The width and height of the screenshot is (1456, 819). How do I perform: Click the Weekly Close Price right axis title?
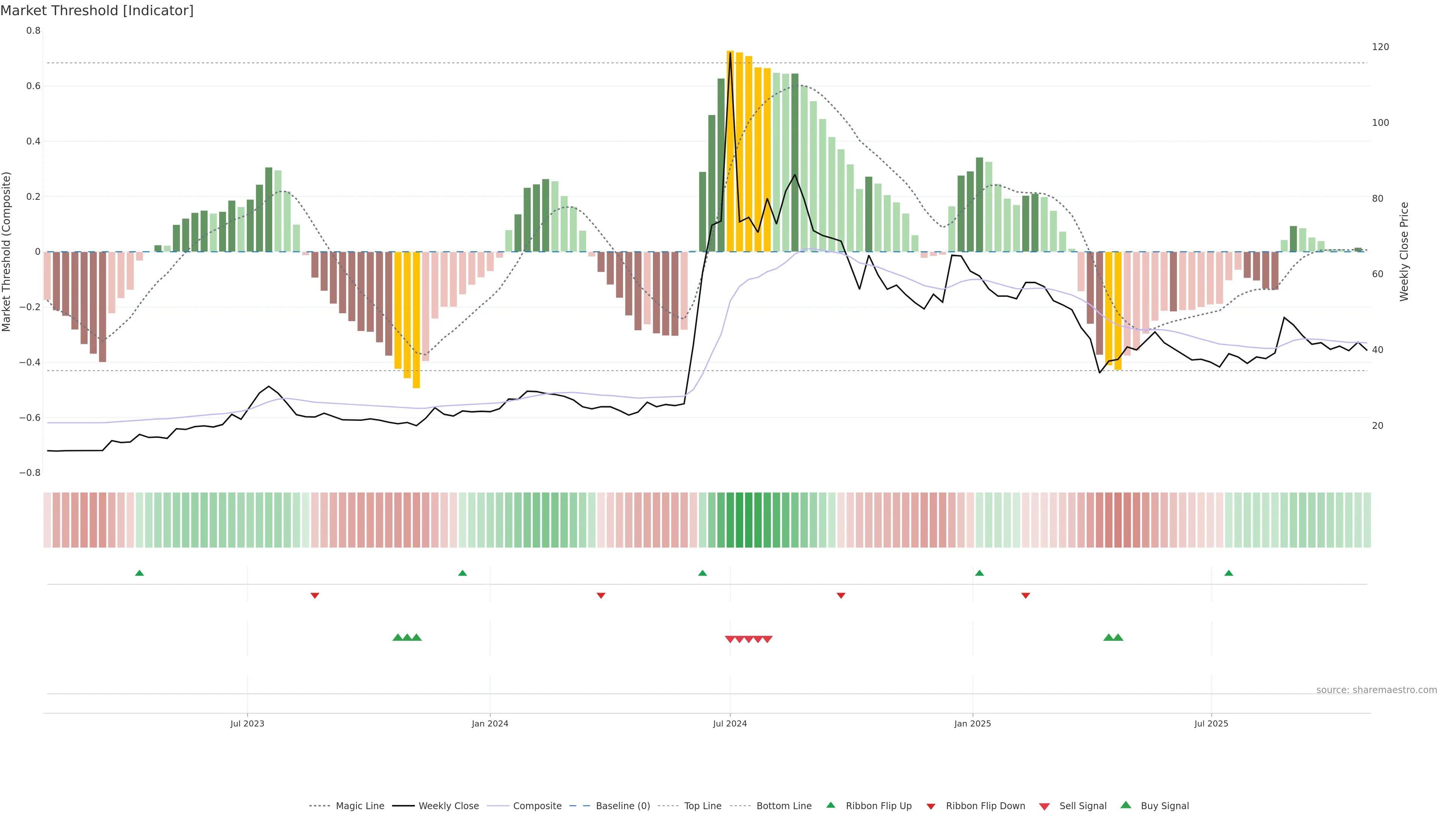tap(1404, 251)
